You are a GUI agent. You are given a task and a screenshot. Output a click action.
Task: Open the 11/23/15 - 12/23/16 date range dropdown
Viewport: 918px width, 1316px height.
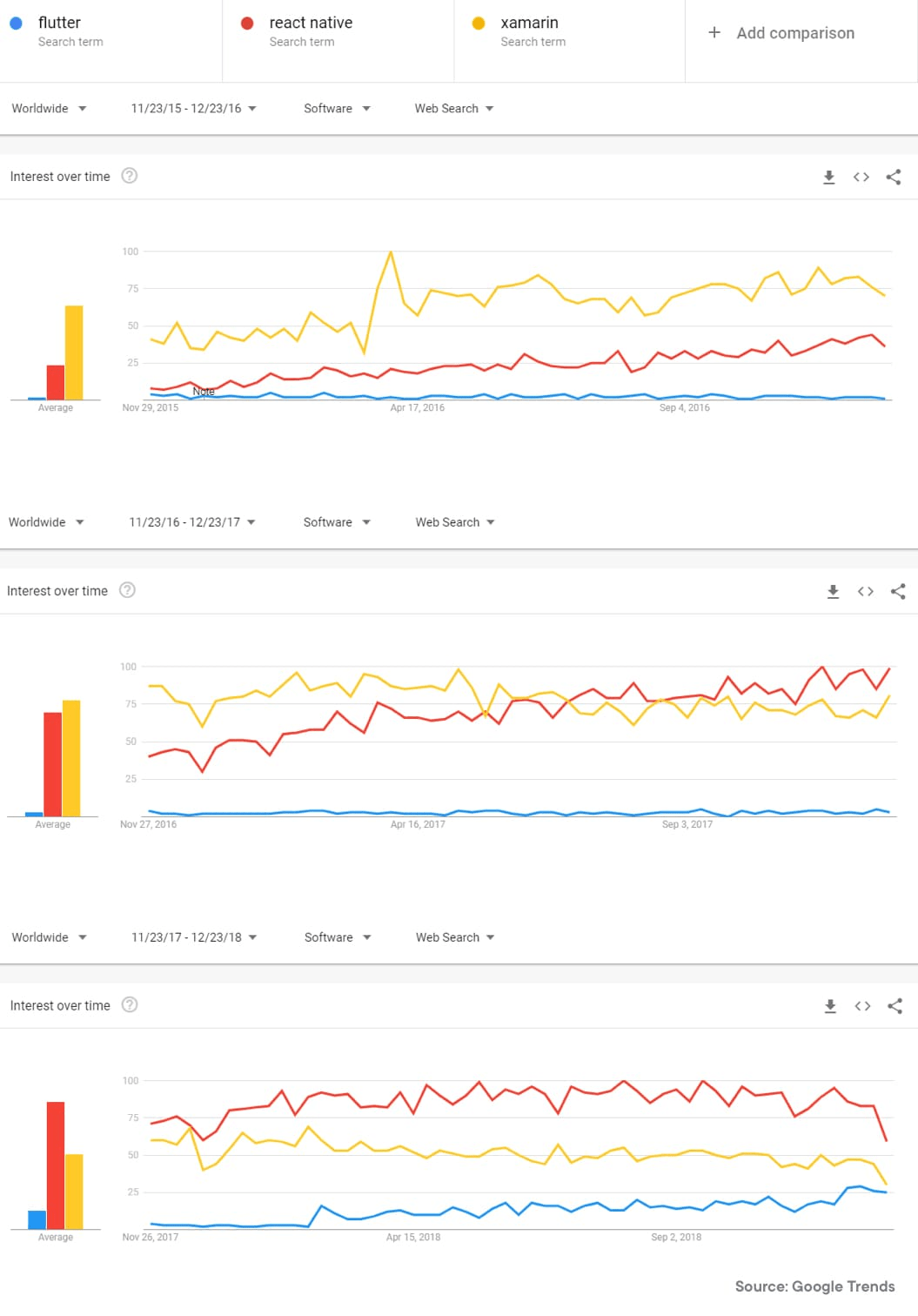(x=193, y=109)
